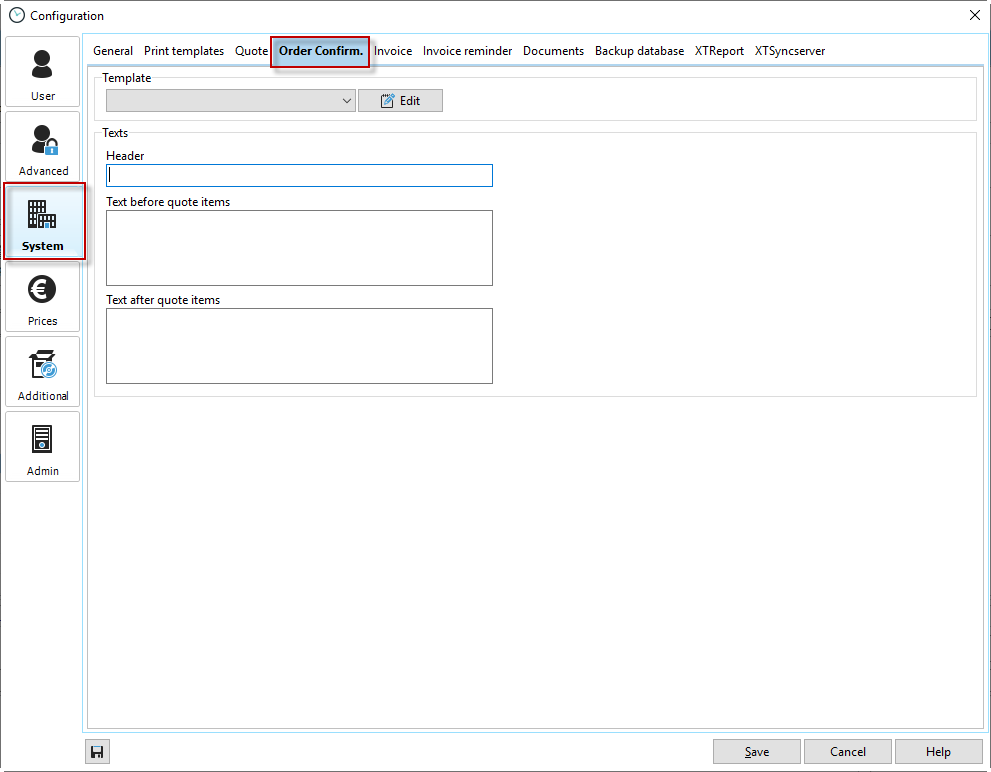The image size is (991, 772).
Task: Open the User settings section
Action: (42, 72)
